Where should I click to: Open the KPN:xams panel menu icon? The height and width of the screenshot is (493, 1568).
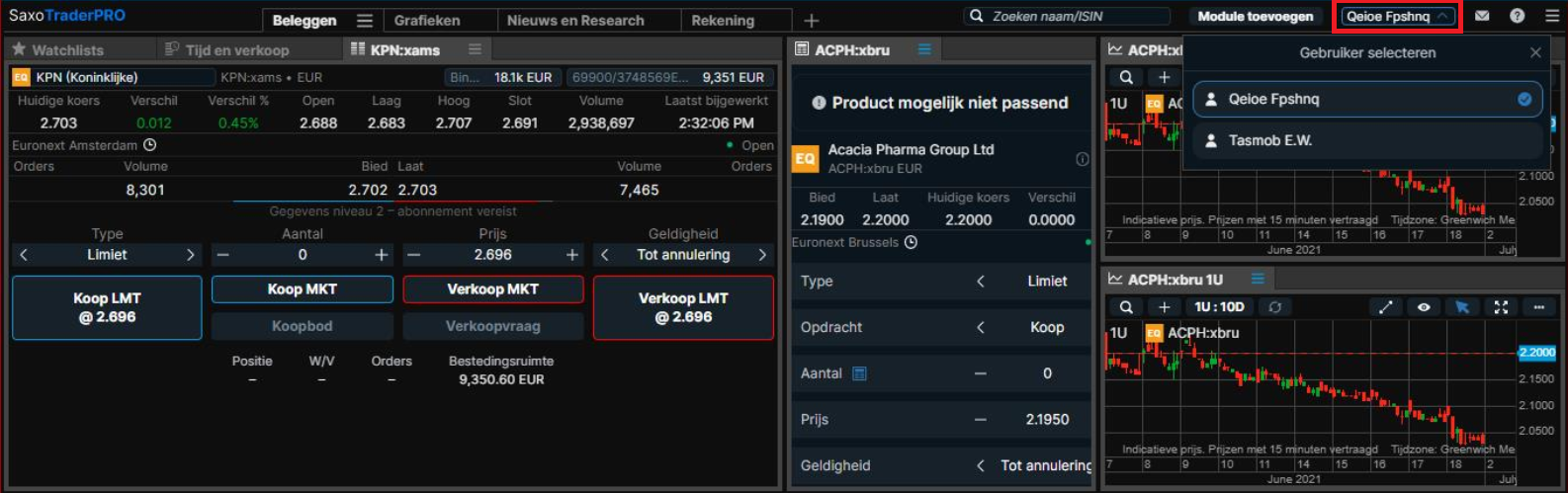[475, 49]
